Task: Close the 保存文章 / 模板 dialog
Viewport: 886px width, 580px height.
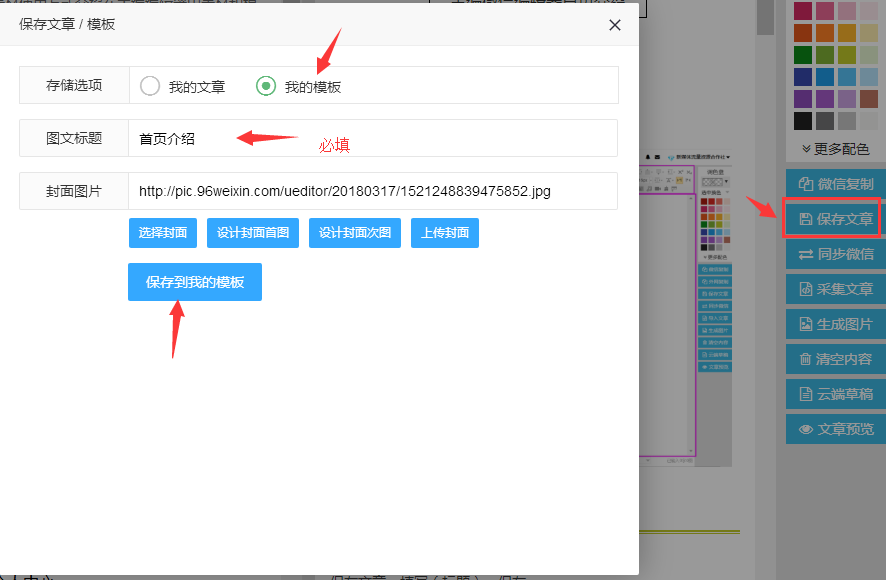Action: coord(615,25)
